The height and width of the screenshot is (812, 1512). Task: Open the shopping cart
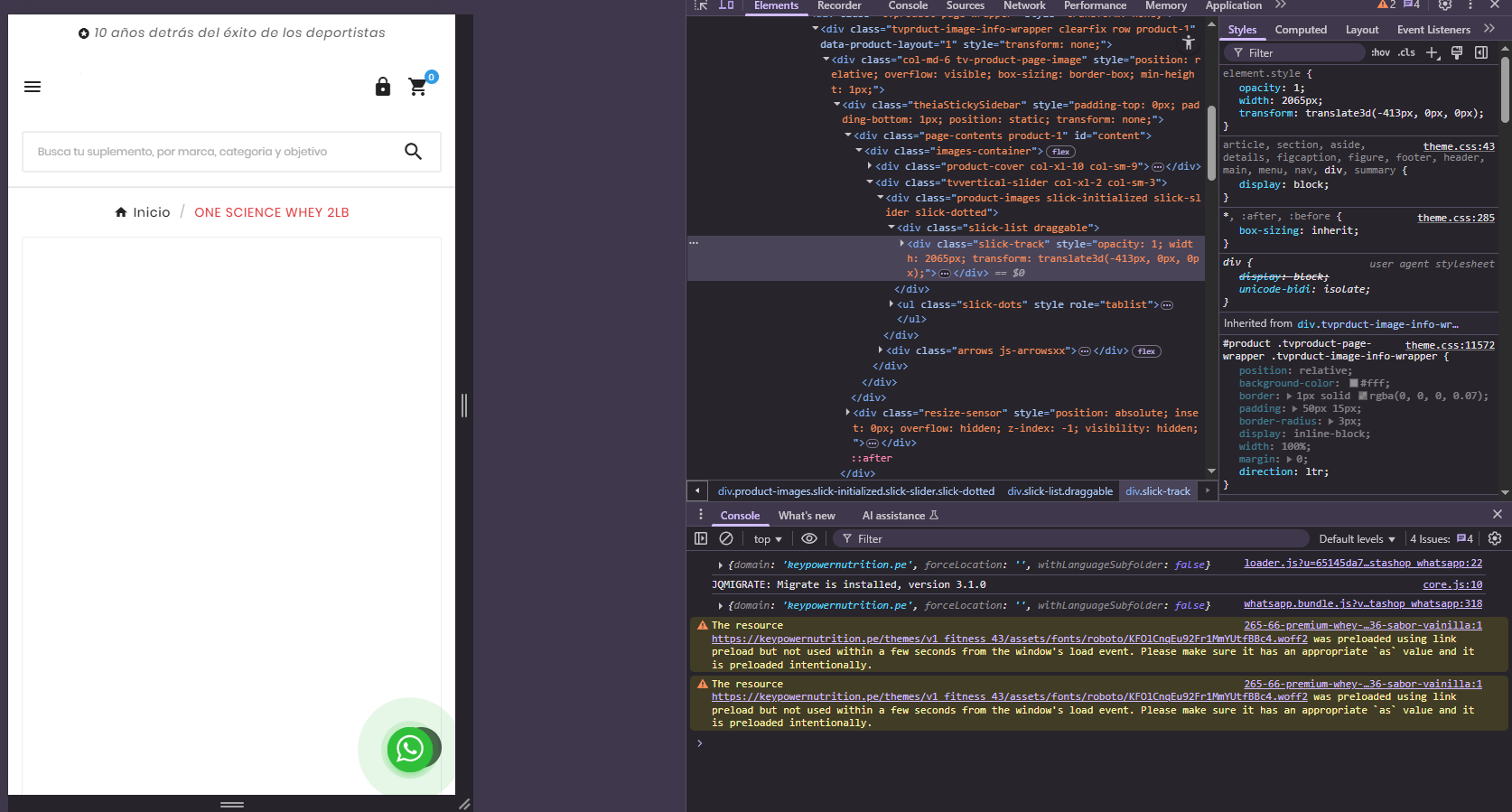point(417,87)
